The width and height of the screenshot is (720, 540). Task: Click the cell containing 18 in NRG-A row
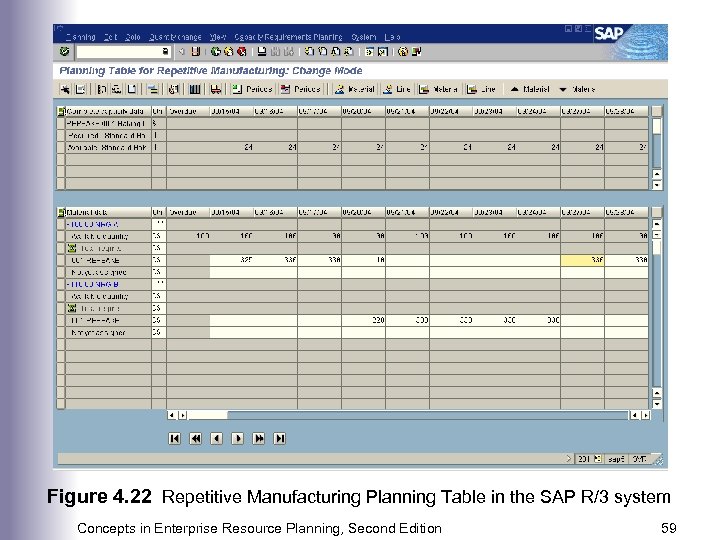click(363, 260)
